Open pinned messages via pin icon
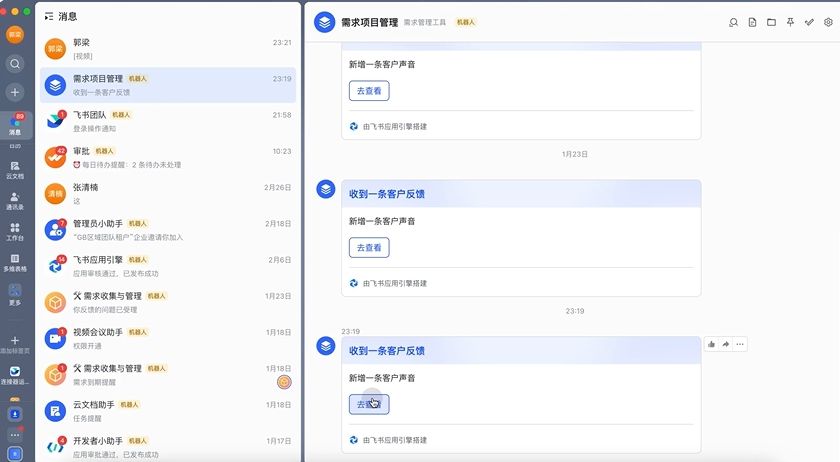The width and height of the screenshot is (840, 462). click(x=790, y=22)
